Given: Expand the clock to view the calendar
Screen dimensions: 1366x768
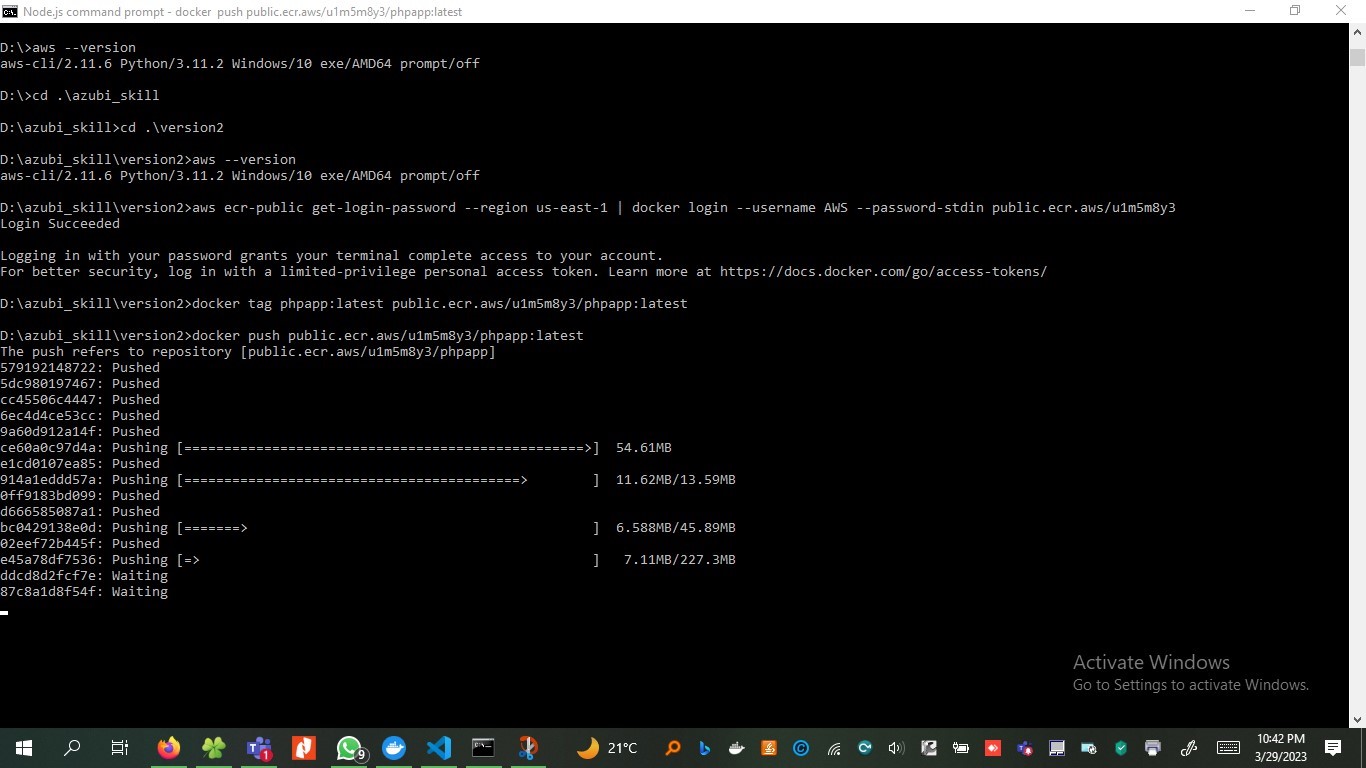Looking at the screenshot, I should (1280, 747).
